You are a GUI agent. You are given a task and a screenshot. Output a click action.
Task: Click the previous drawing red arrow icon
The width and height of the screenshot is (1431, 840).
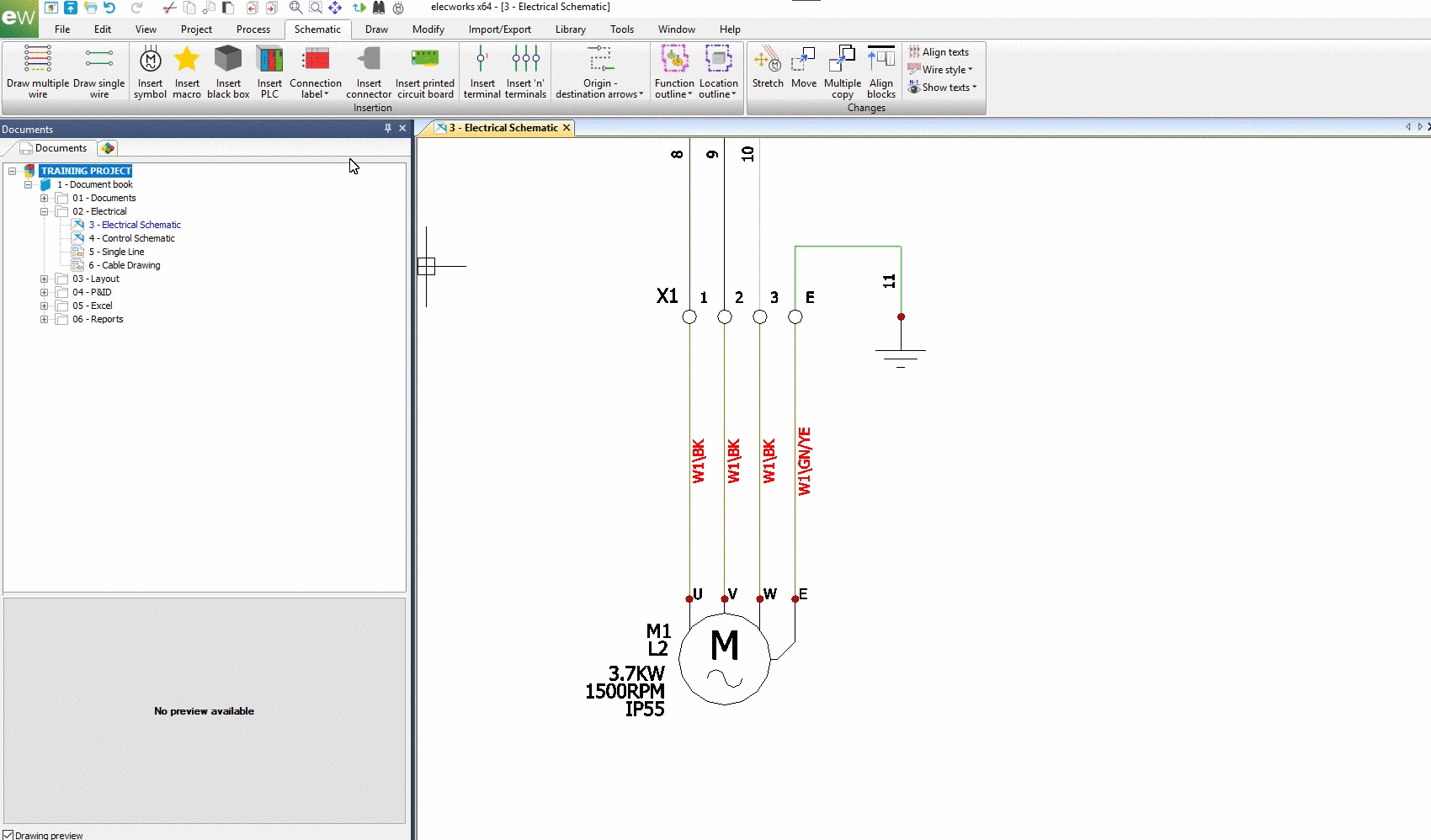(252, 8)
